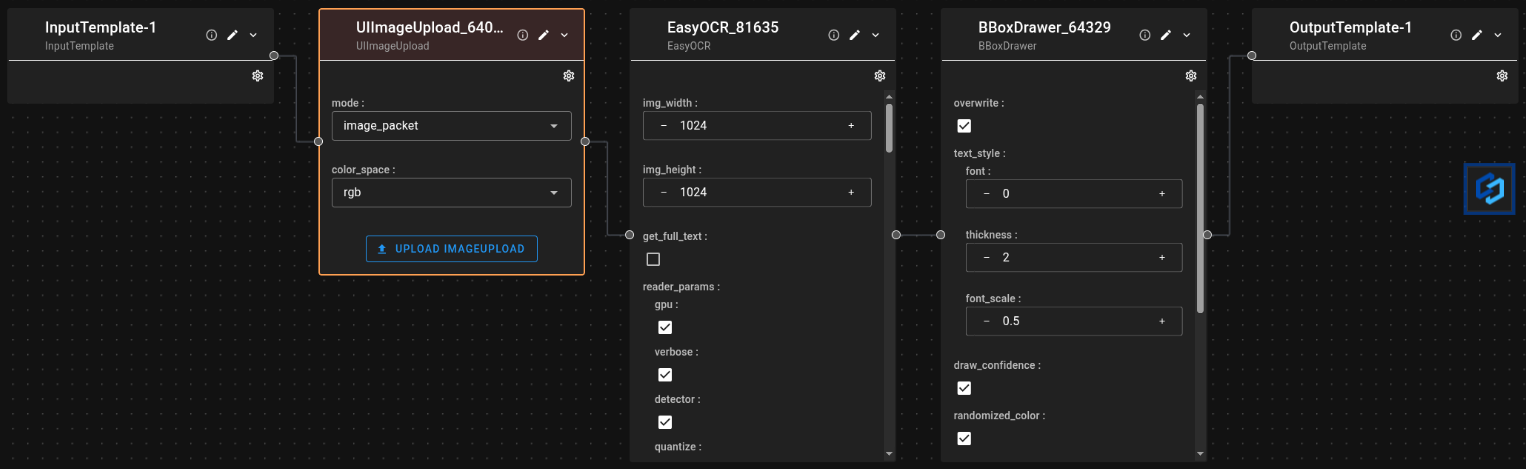This screenshot has width=1526, height=469.
Task: Collapse the UIImageUpload node chevron
Action: (x=564, y=35)
